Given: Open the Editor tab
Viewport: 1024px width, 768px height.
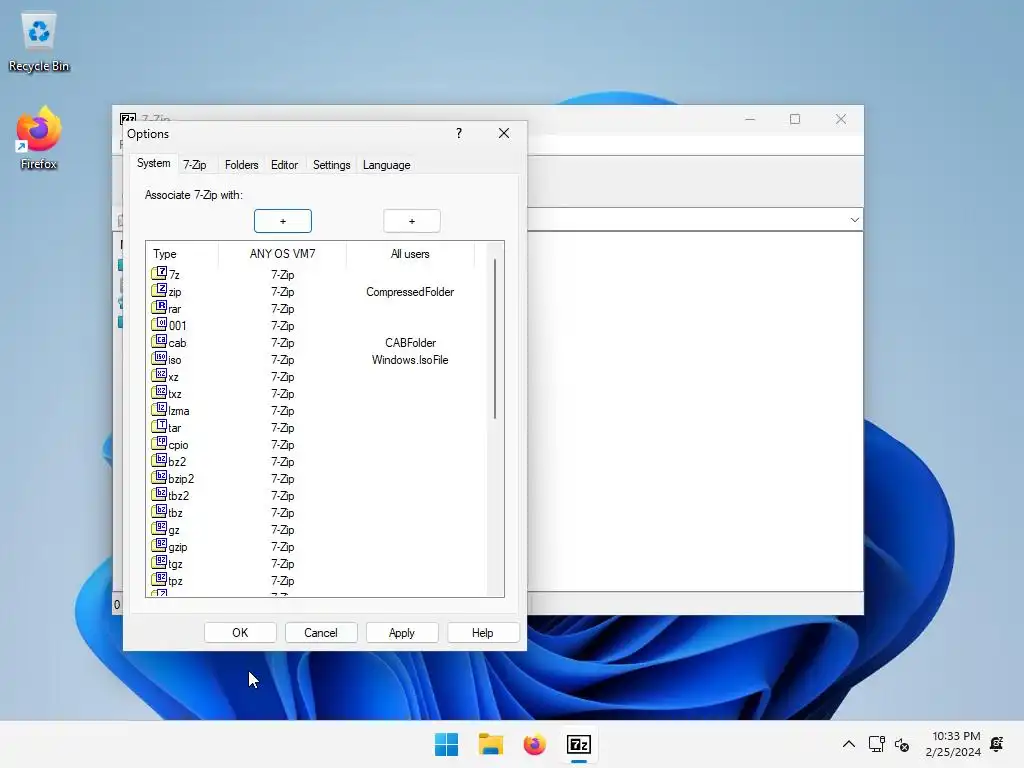Looking at the screenshot, I should 284,165.
